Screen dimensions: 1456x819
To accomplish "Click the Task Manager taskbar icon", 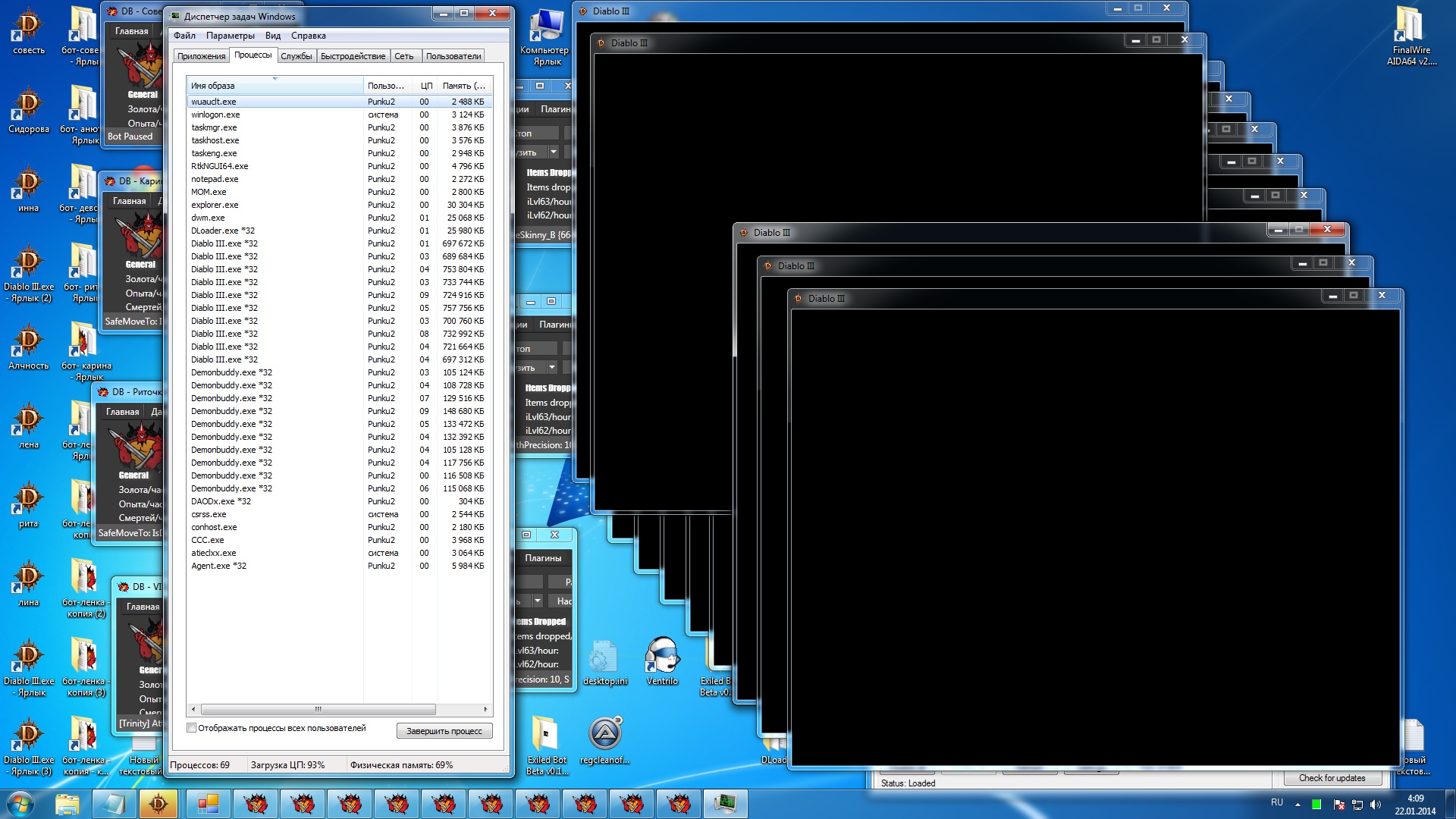I will click(x=725, y=803).
